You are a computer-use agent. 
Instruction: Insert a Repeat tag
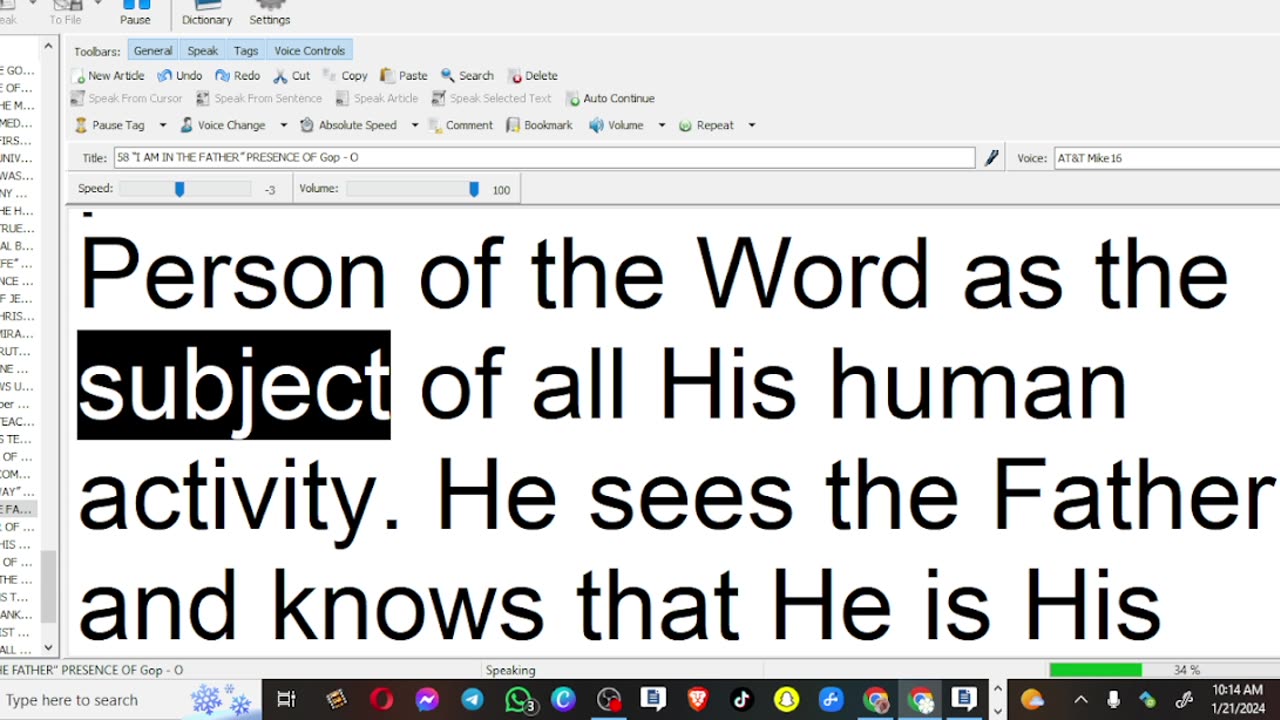tap(706, 125)
